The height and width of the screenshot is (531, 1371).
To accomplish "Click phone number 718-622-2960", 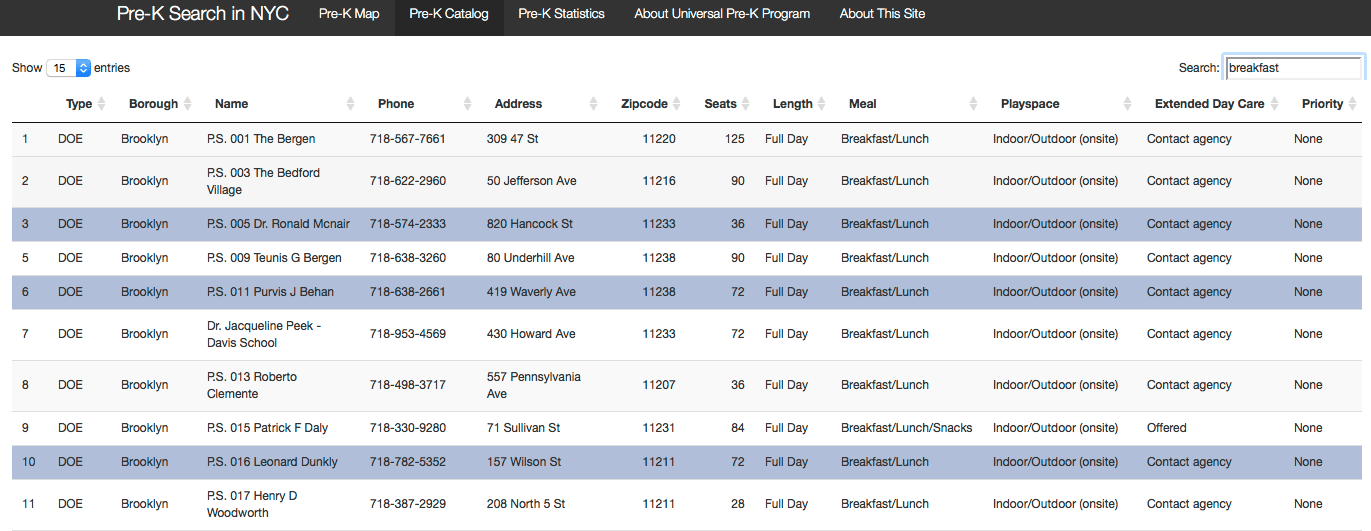I will [408, 181].
